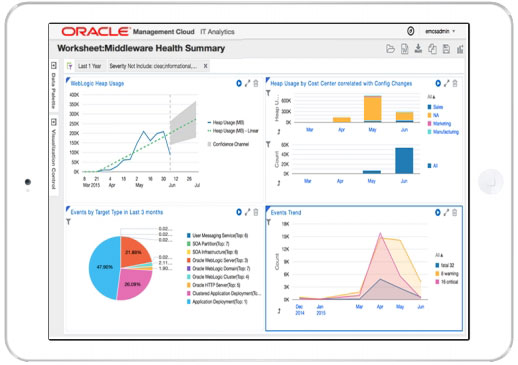Toggle the Manufacturing legend series
Viewport: 518px width, 365px height.
tap(443, 132)
